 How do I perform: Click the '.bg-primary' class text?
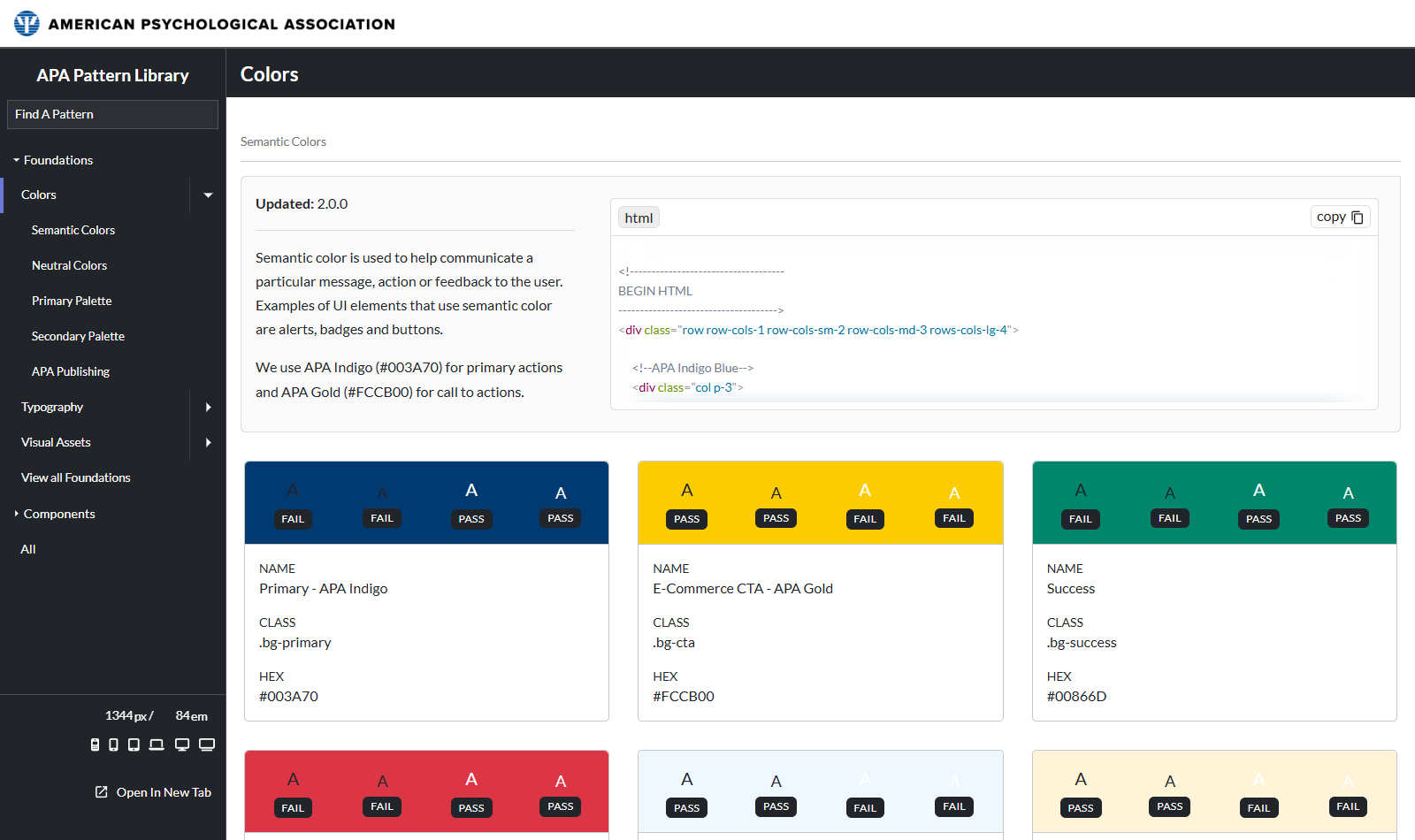295,643
